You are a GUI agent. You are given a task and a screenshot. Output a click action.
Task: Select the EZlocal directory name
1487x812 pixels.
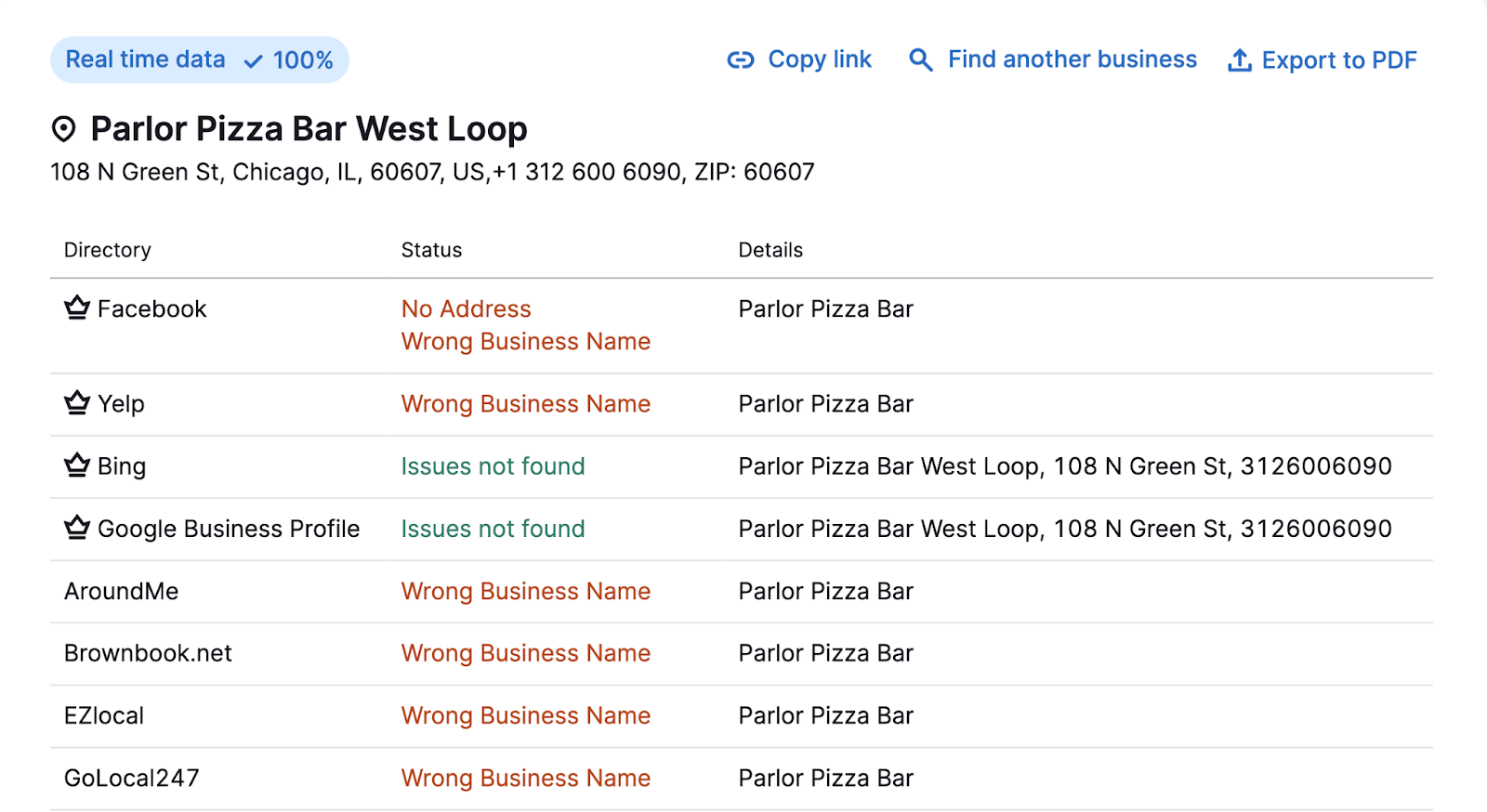(x=104, y=715)
